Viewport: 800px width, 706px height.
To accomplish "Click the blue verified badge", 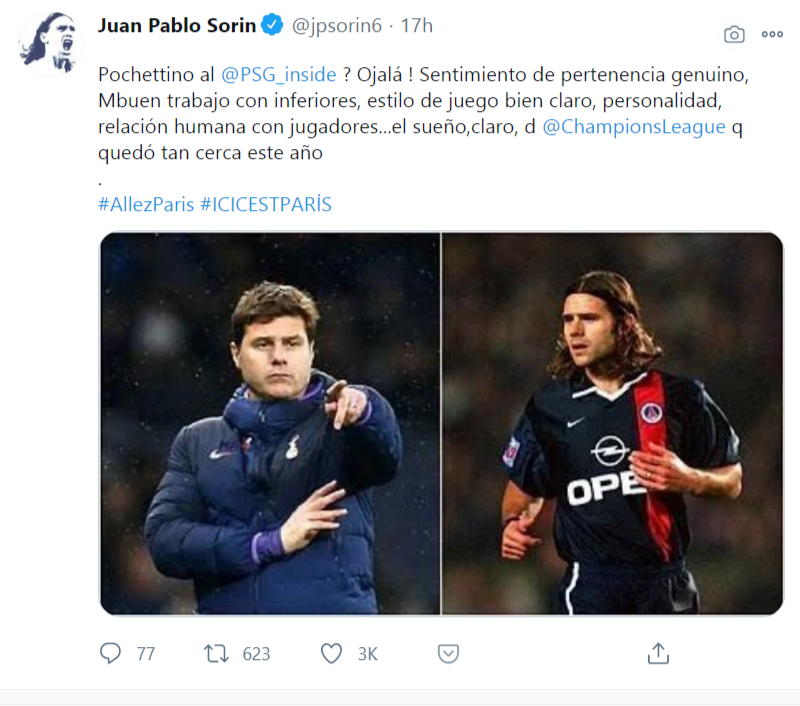I will [x=272, y=26].
